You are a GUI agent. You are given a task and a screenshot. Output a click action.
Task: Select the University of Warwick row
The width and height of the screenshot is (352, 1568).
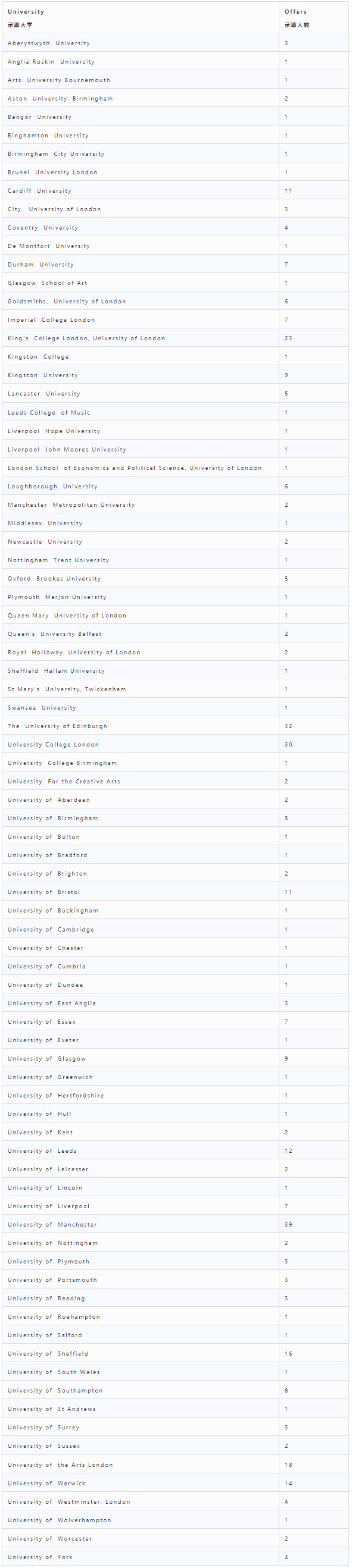point(175,1482)
